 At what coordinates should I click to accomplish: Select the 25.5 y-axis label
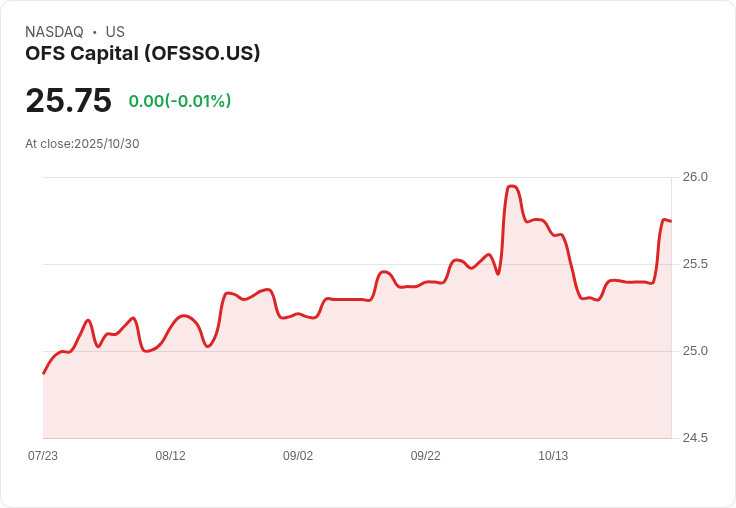coord(695,264)
